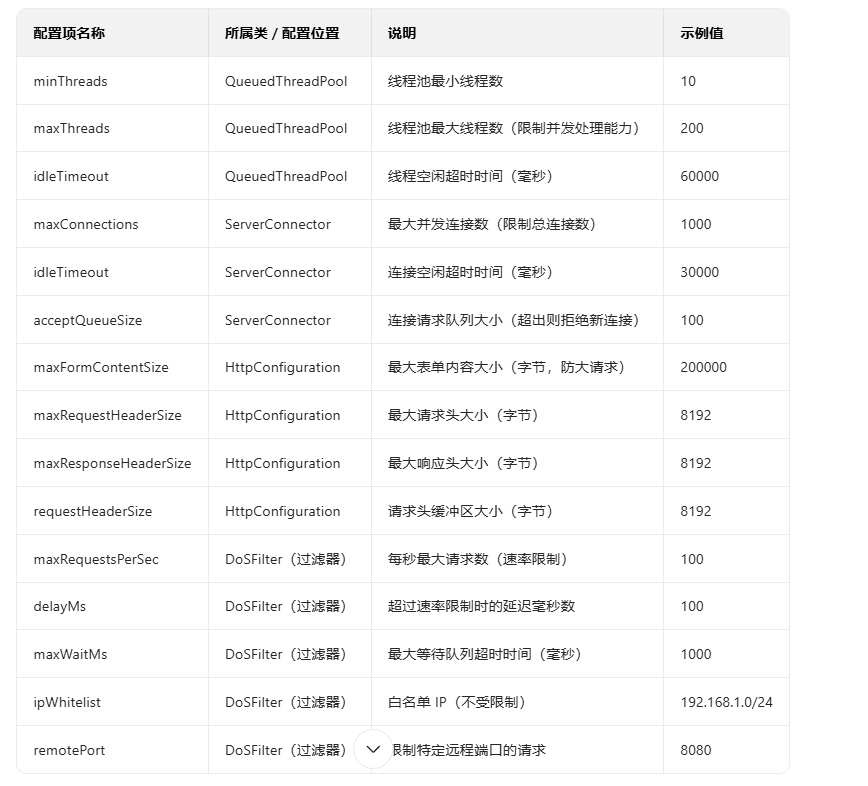Click 1000 in the maxConnections row
Screen dimensions: 868x786
(x=696, y=224)
